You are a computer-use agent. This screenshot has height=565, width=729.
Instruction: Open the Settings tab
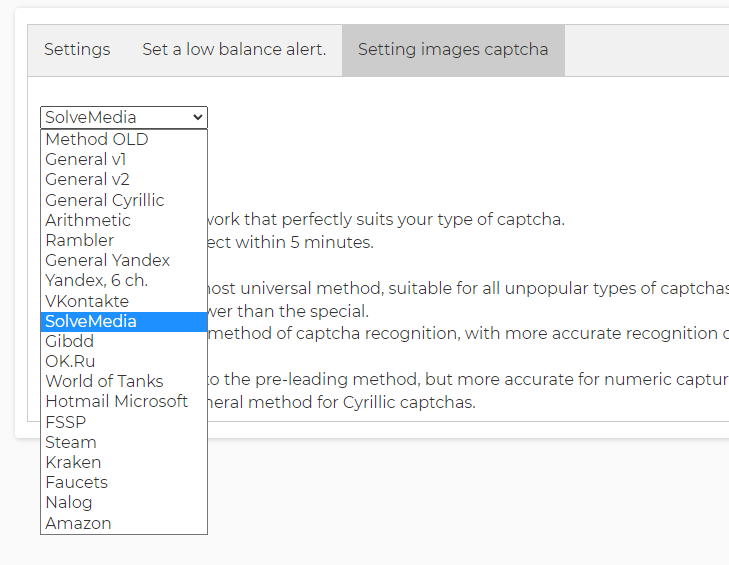point(77,49)
